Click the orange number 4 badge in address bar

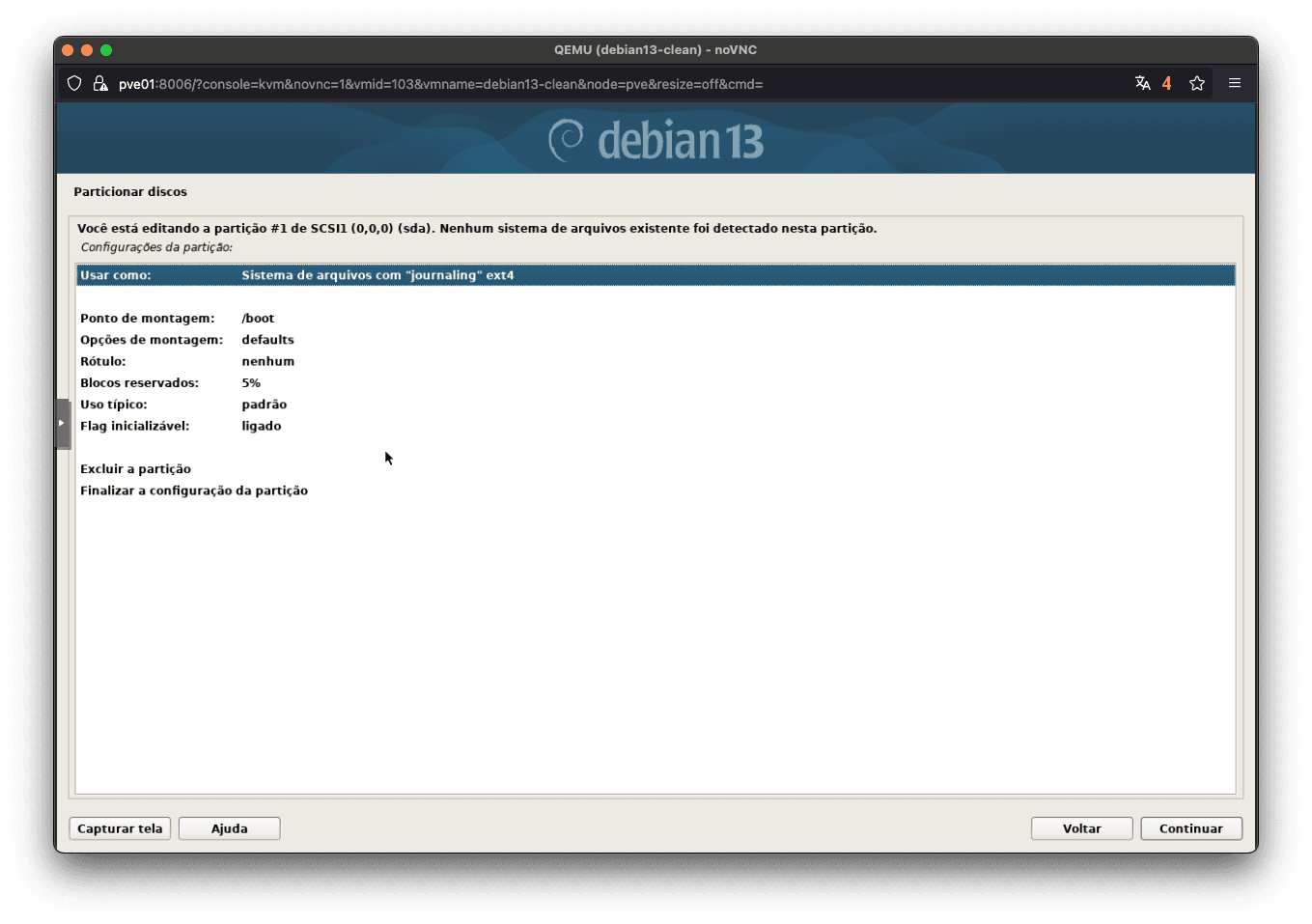1166,83
